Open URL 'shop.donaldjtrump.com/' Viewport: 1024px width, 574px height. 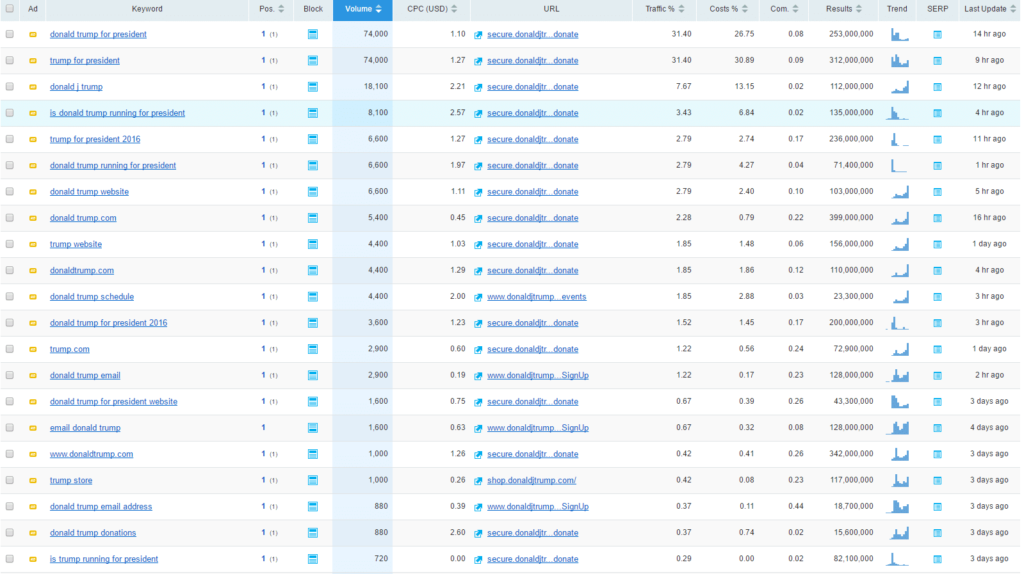pyautogui.click(x=532, y=481)
